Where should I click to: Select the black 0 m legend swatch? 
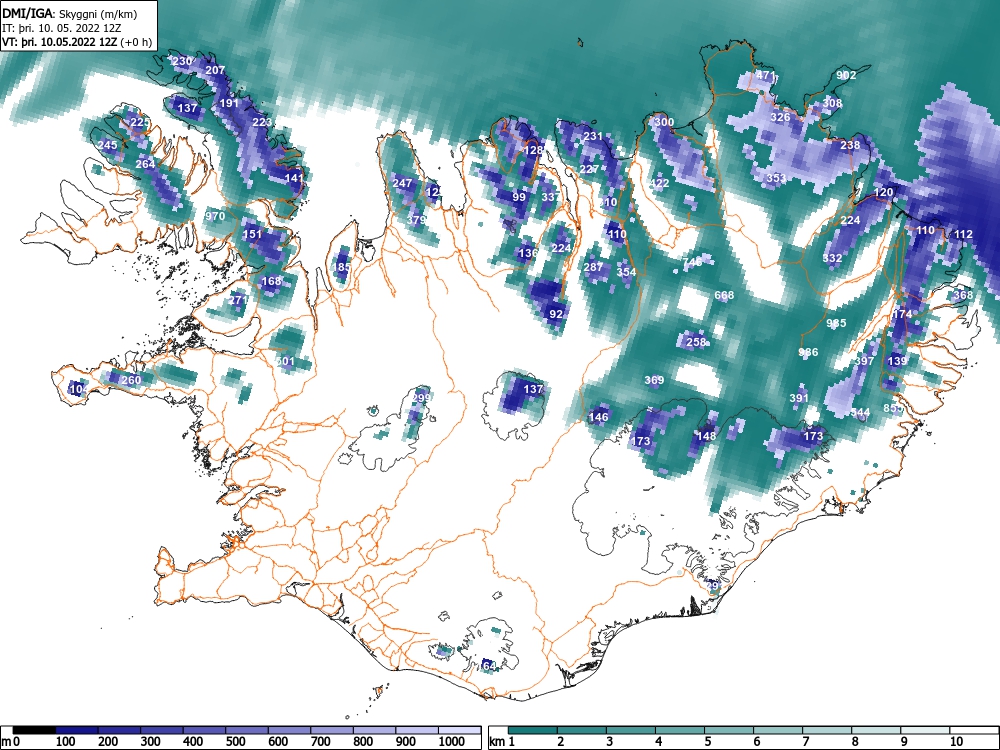(34, 730)
